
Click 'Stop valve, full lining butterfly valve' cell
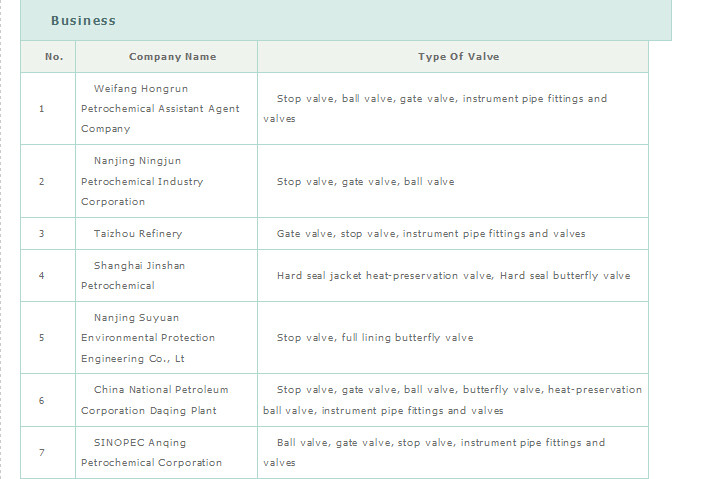tap(375, 338)
